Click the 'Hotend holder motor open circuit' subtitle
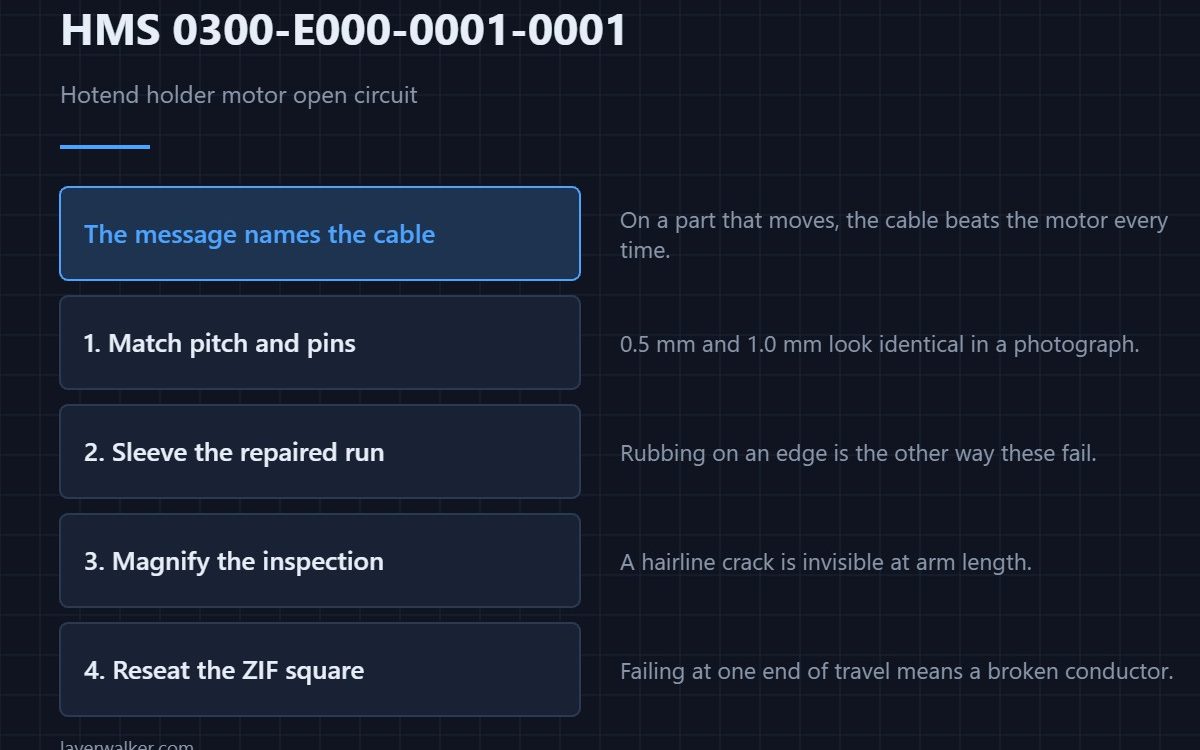The image size is (1200, 750). pyautogui.click(x=239, y=96)
